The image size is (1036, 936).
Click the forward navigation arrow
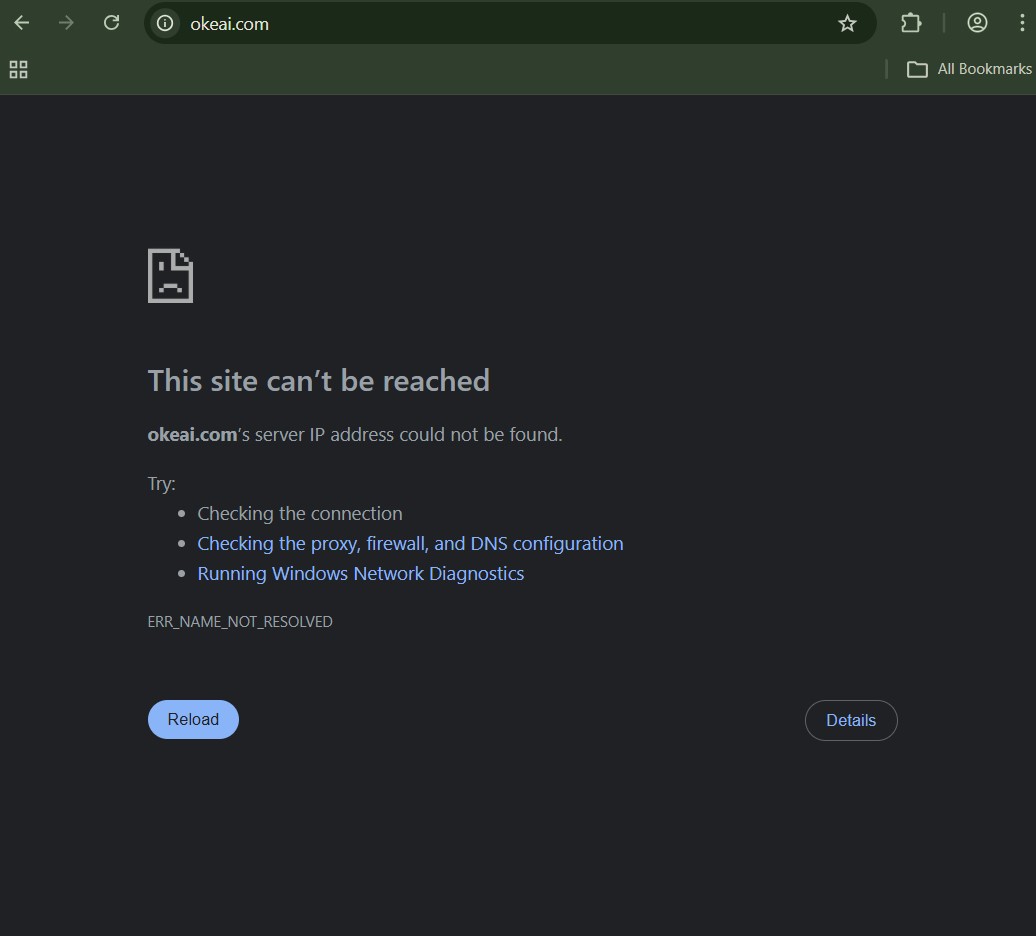click(x=66, y=23)
